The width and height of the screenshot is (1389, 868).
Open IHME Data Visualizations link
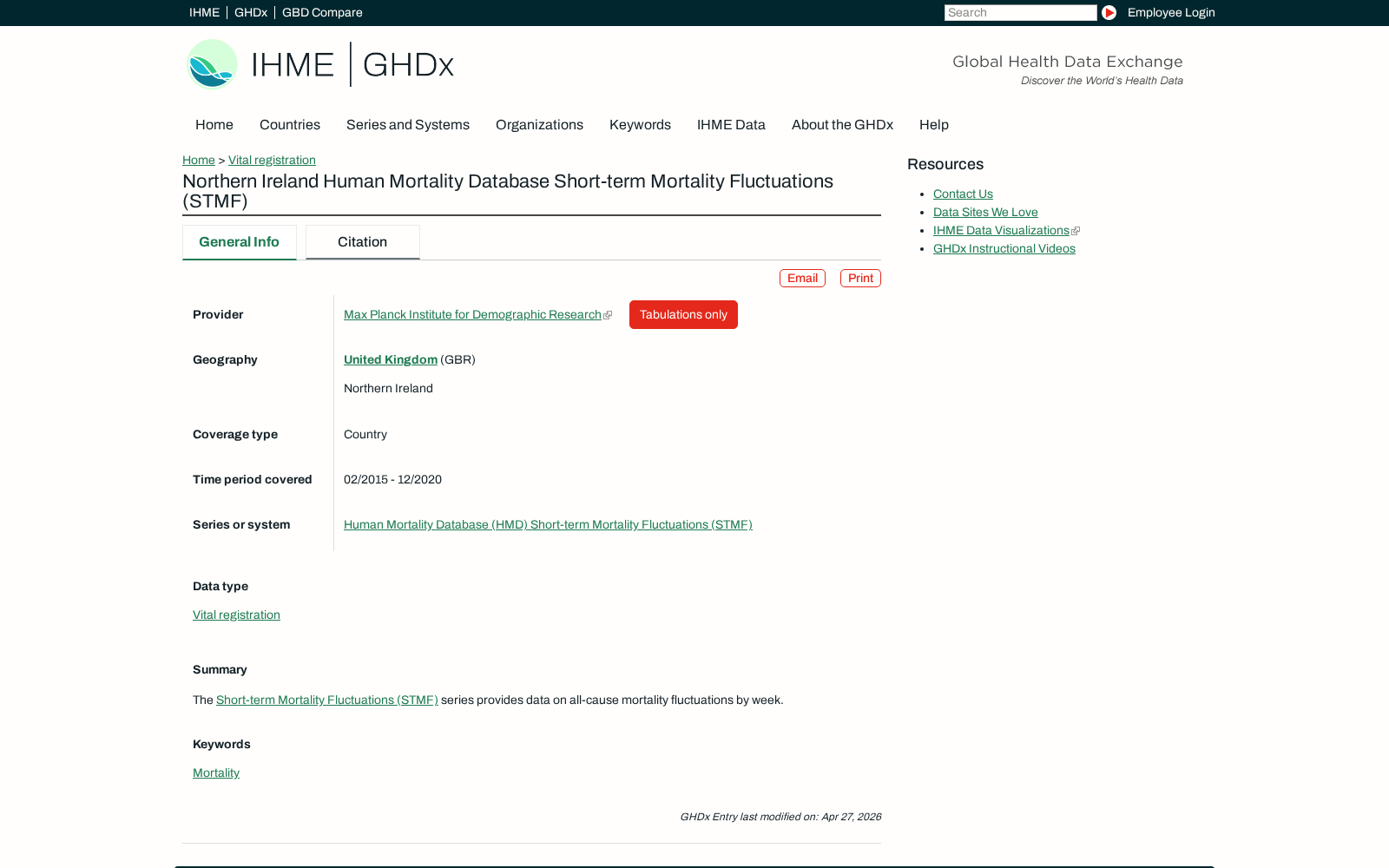click(x=1001, y=230)
